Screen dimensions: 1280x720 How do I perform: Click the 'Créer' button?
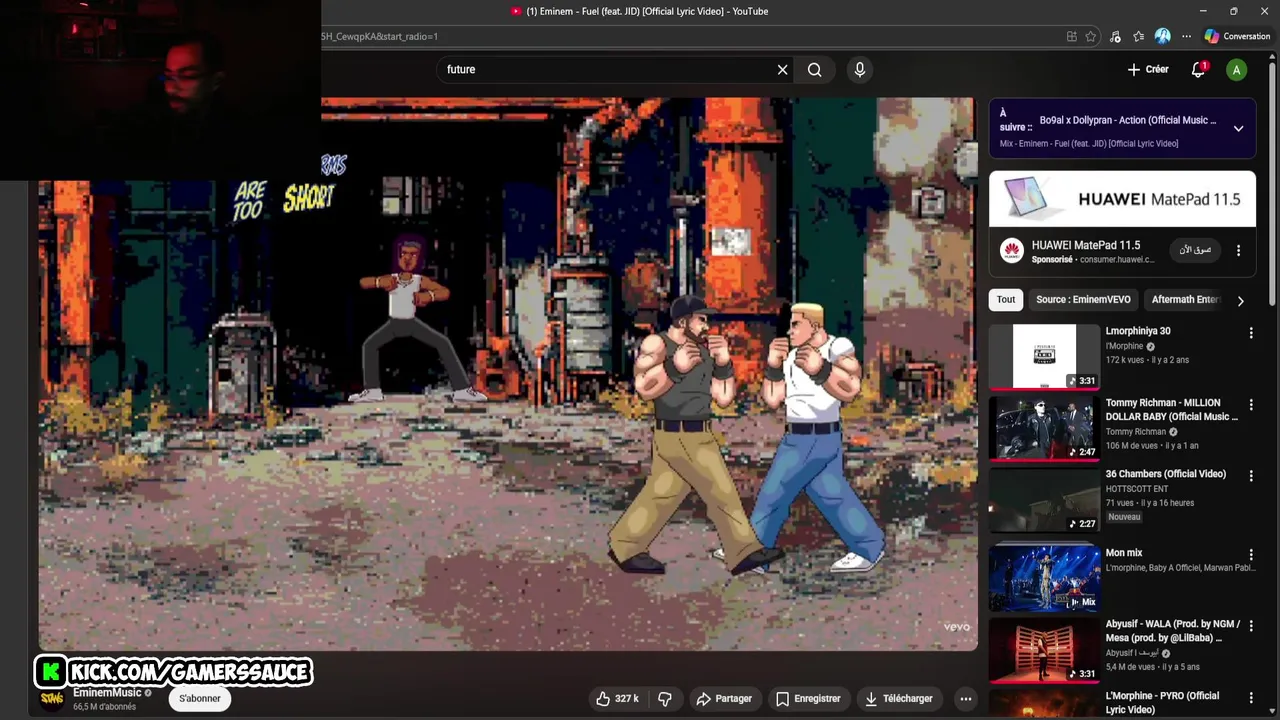point(1148,70)
